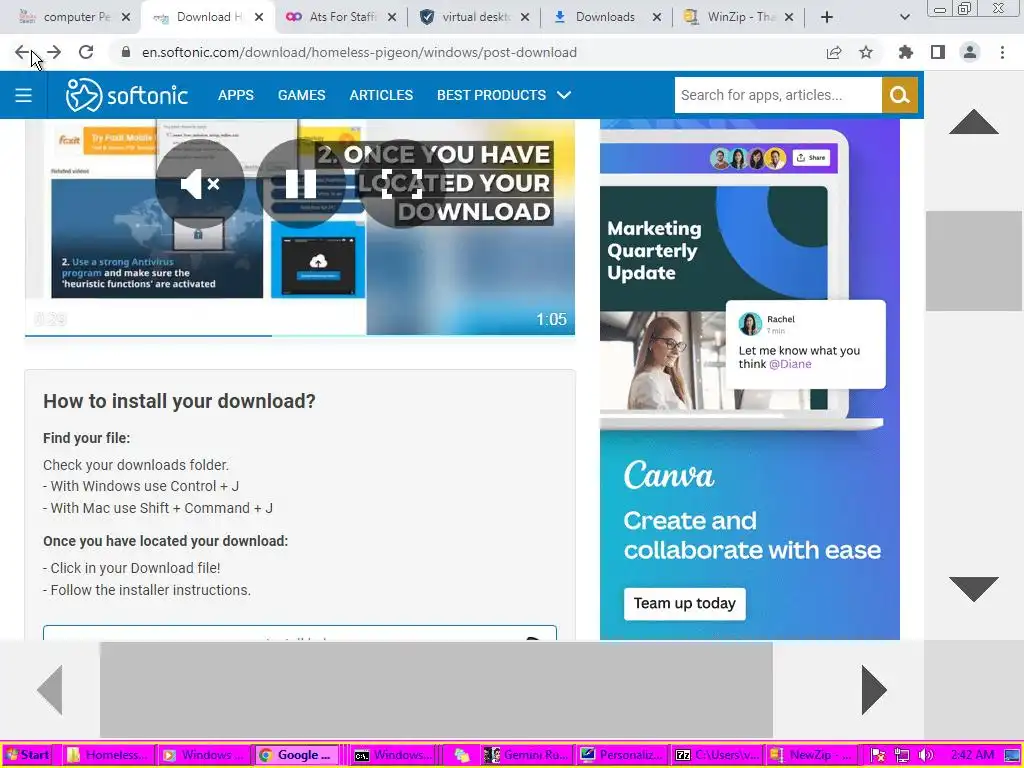Open the APPS section
1024x768 pixels.
coord(236,95)
